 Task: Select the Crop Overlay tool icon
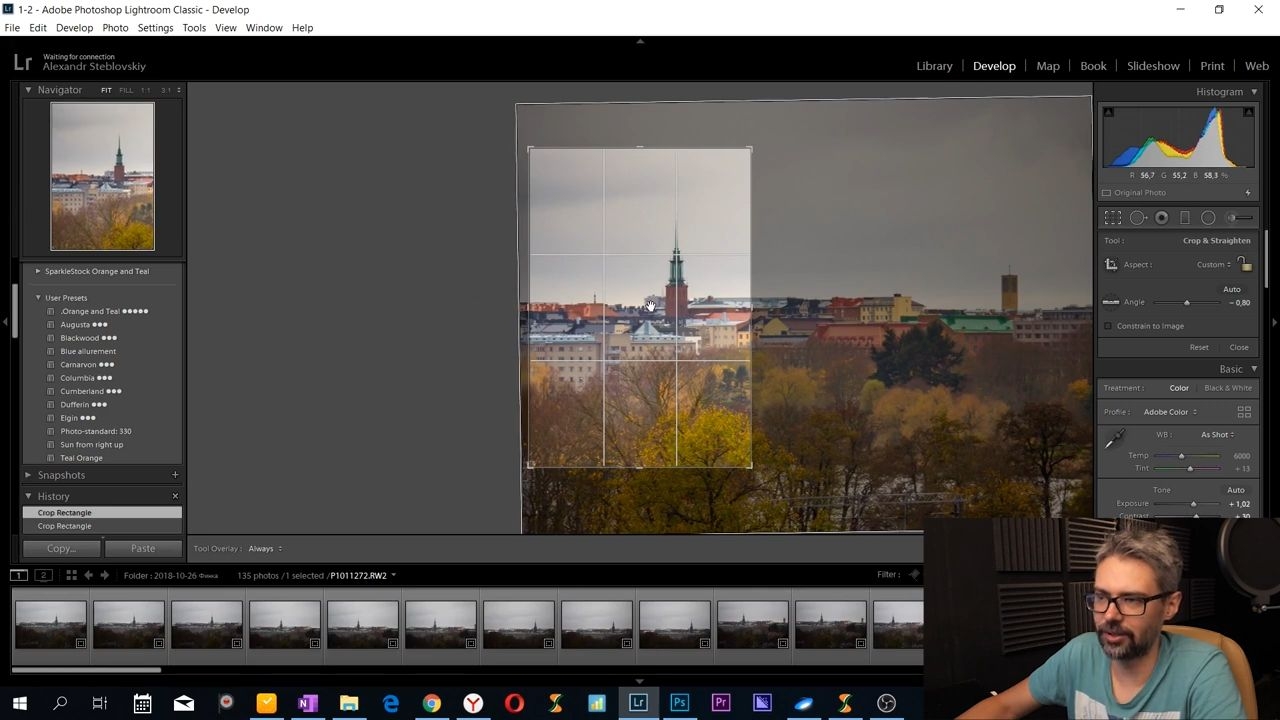pos(1113,218)
